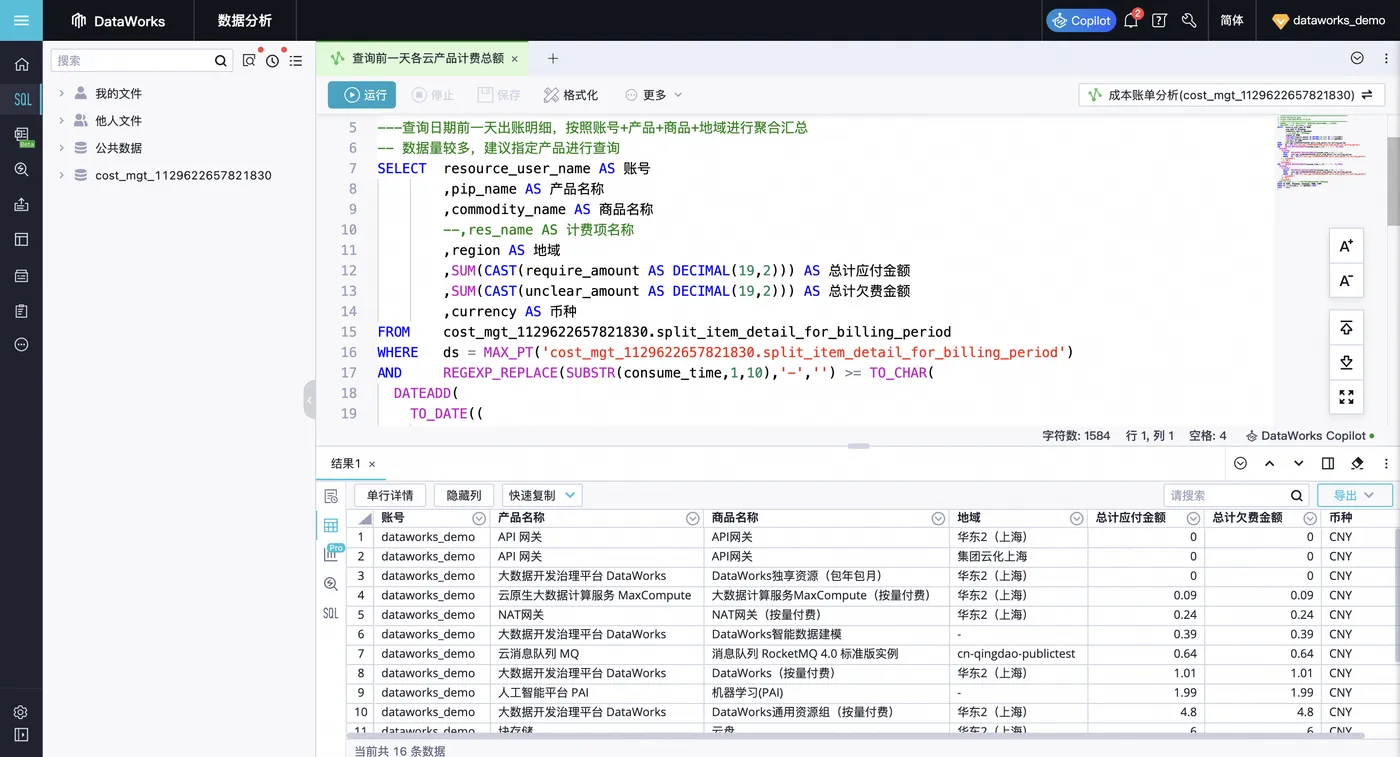Open the file locate icon with red dot

[x=249, y=60]
